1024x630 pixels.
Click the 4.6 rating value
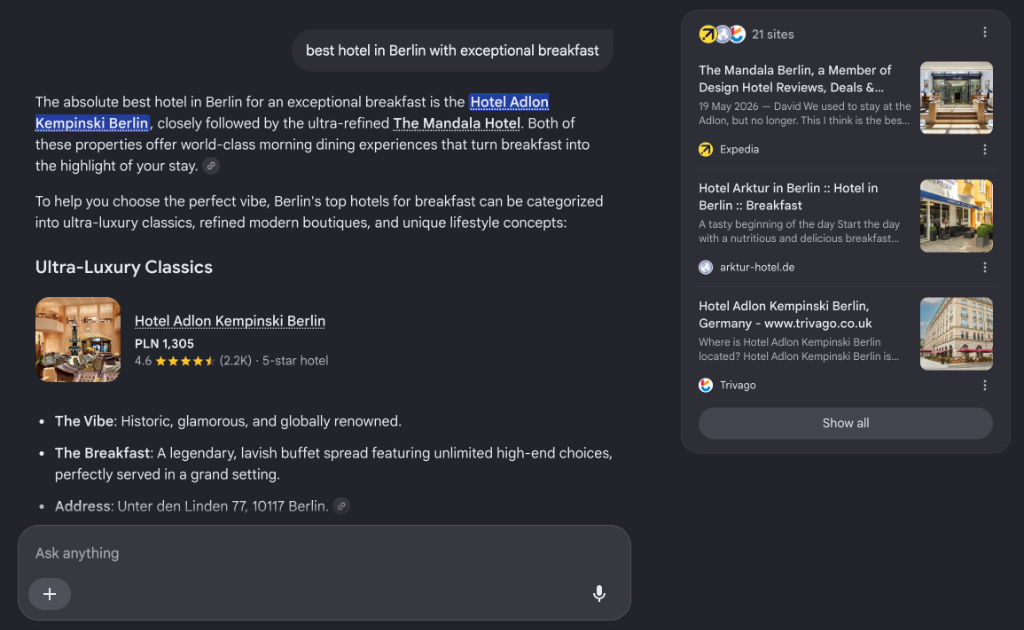(x=143, y=361)
